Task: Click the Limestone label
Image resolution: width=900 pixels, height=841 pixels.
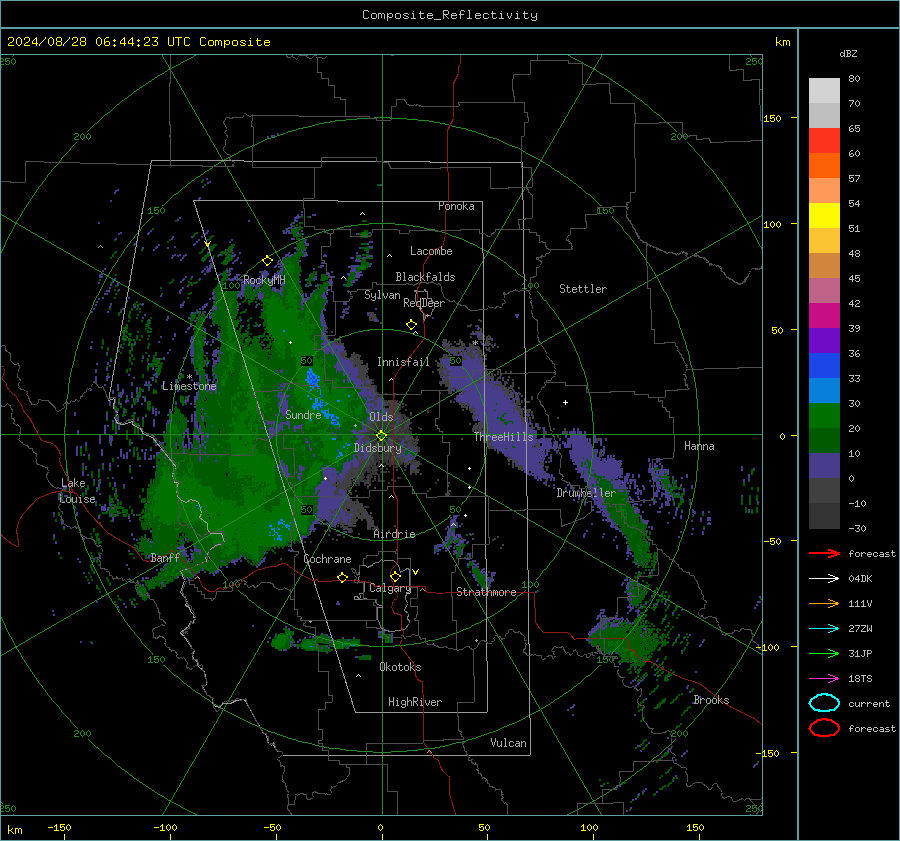Action: [189, 386]
